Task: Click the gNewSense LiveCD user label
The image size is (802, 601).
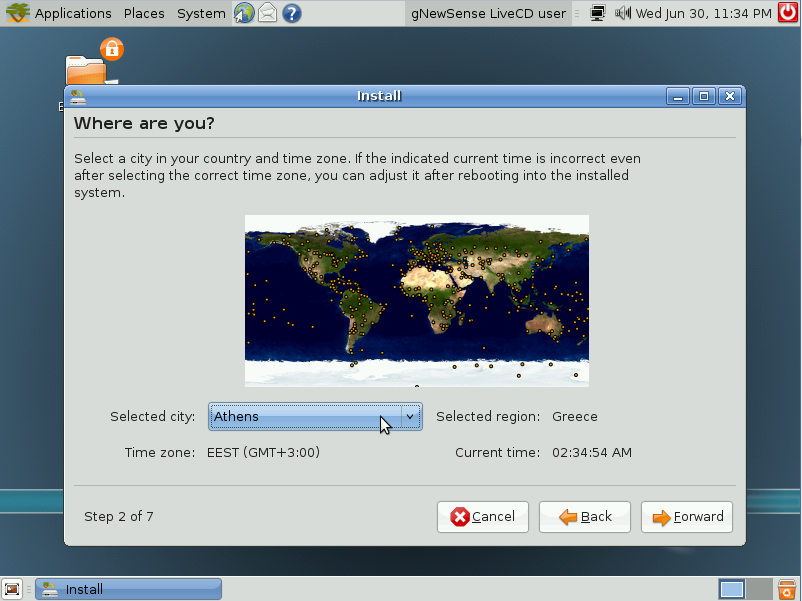Action: click(488, 13)
